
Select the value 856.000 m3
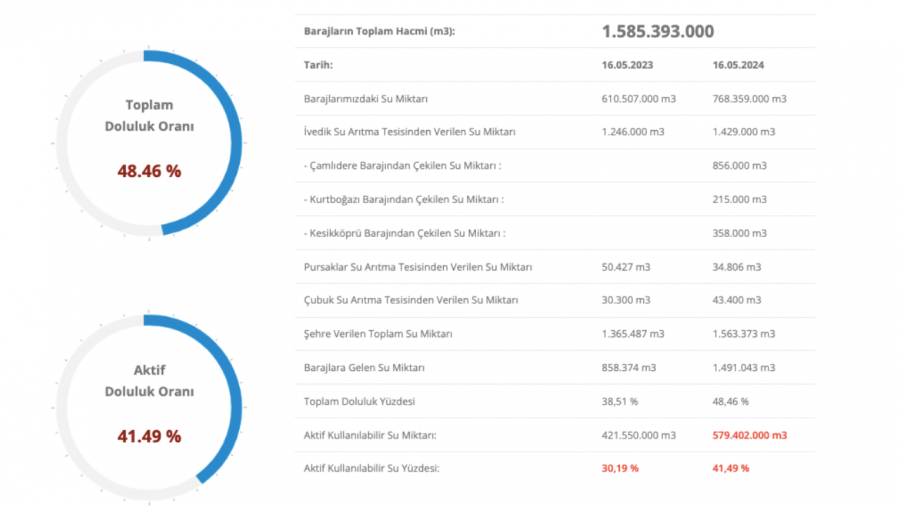740,166
